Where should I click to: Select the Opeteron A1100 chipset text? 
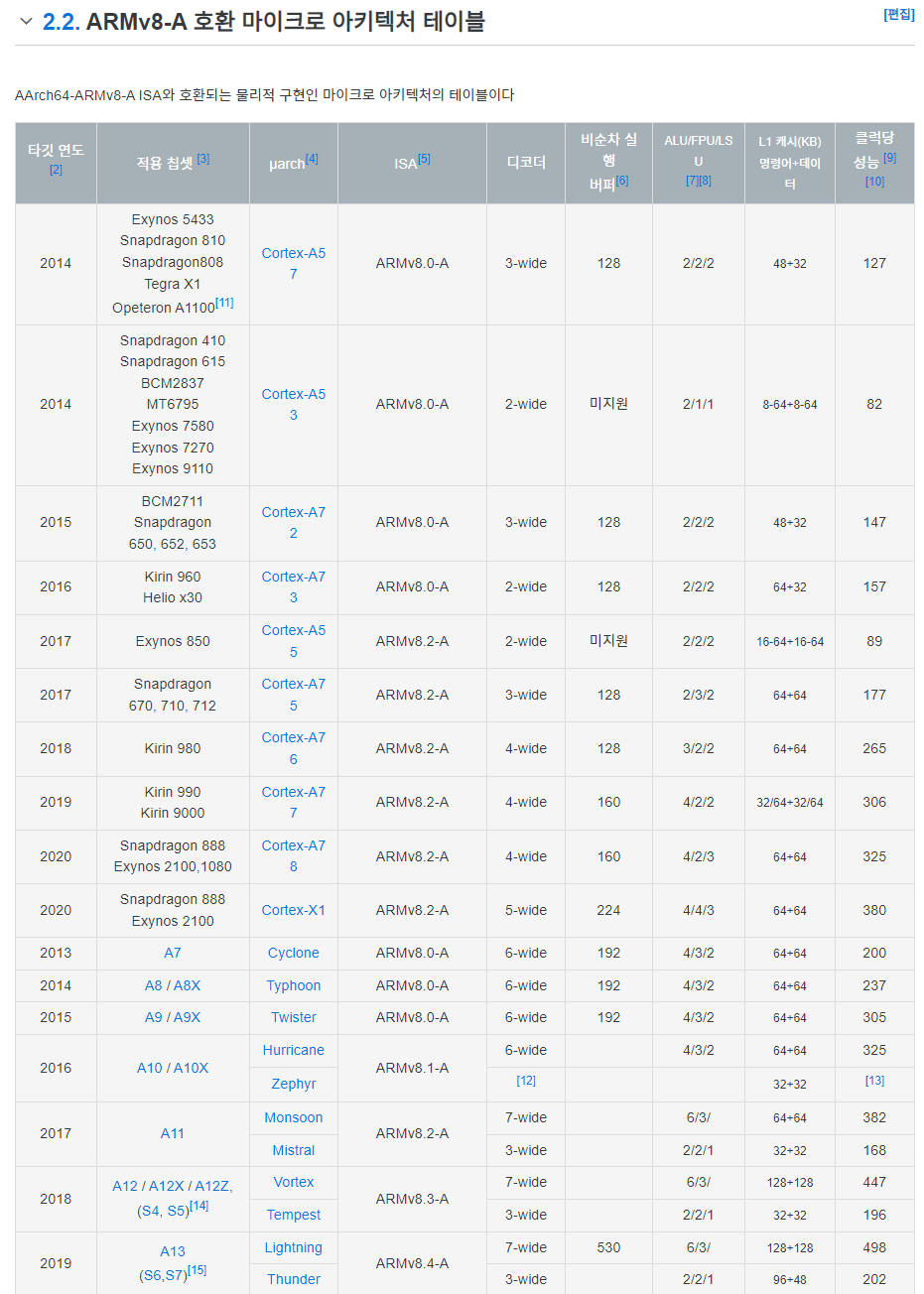pos(164,308)
